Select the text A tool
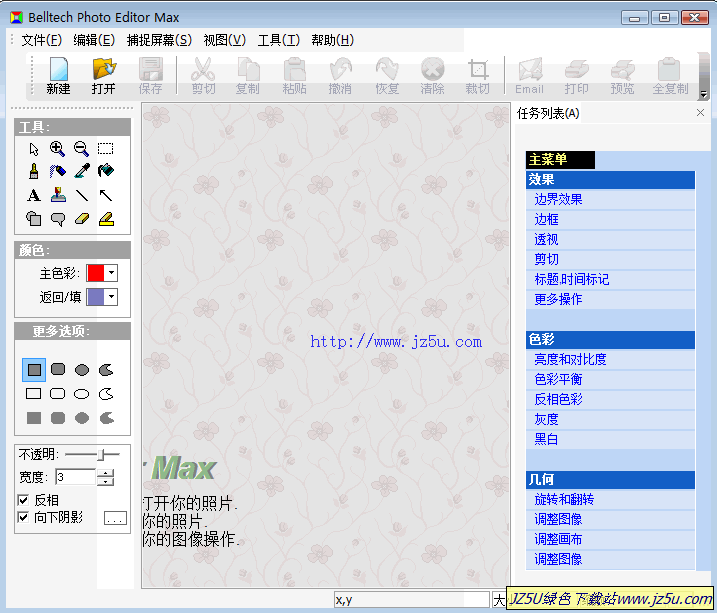This screenshot has height=613, width=717. tap(33, 195)
